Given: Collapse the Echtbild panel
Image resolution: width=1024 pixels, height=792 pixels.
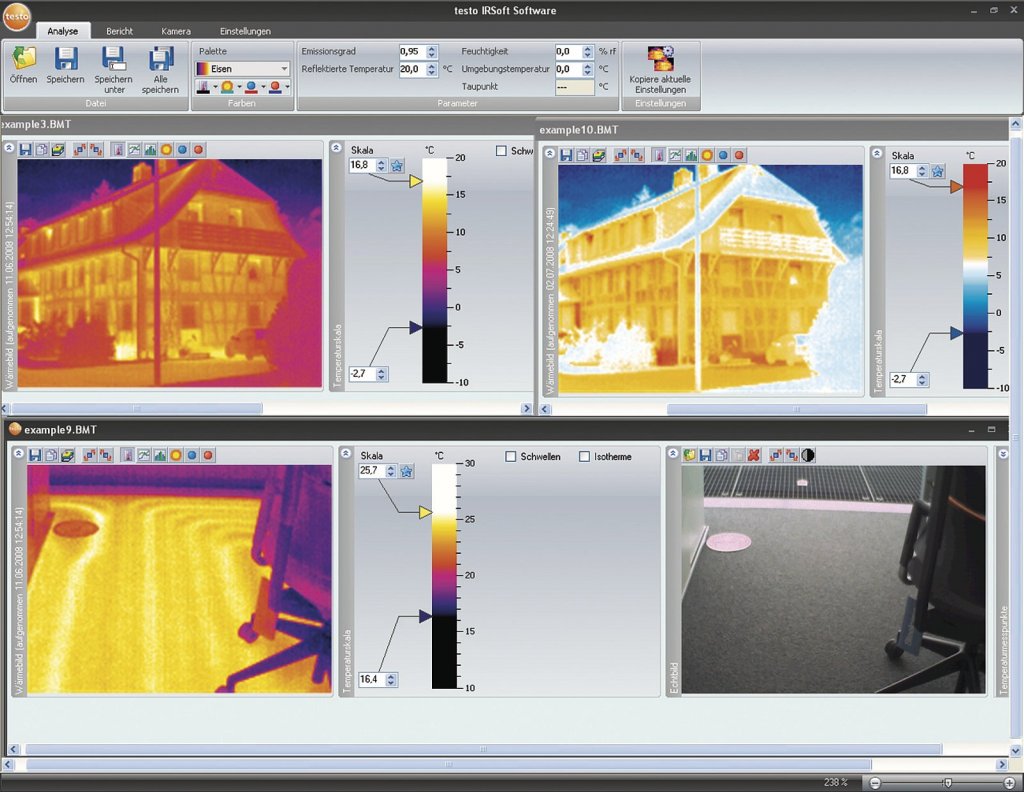Looking at the screenshot, I should [673, 453].
